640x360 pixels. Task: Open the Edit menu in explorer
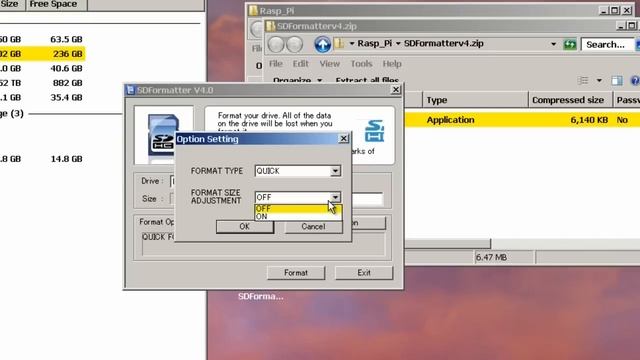coord(300,64)
